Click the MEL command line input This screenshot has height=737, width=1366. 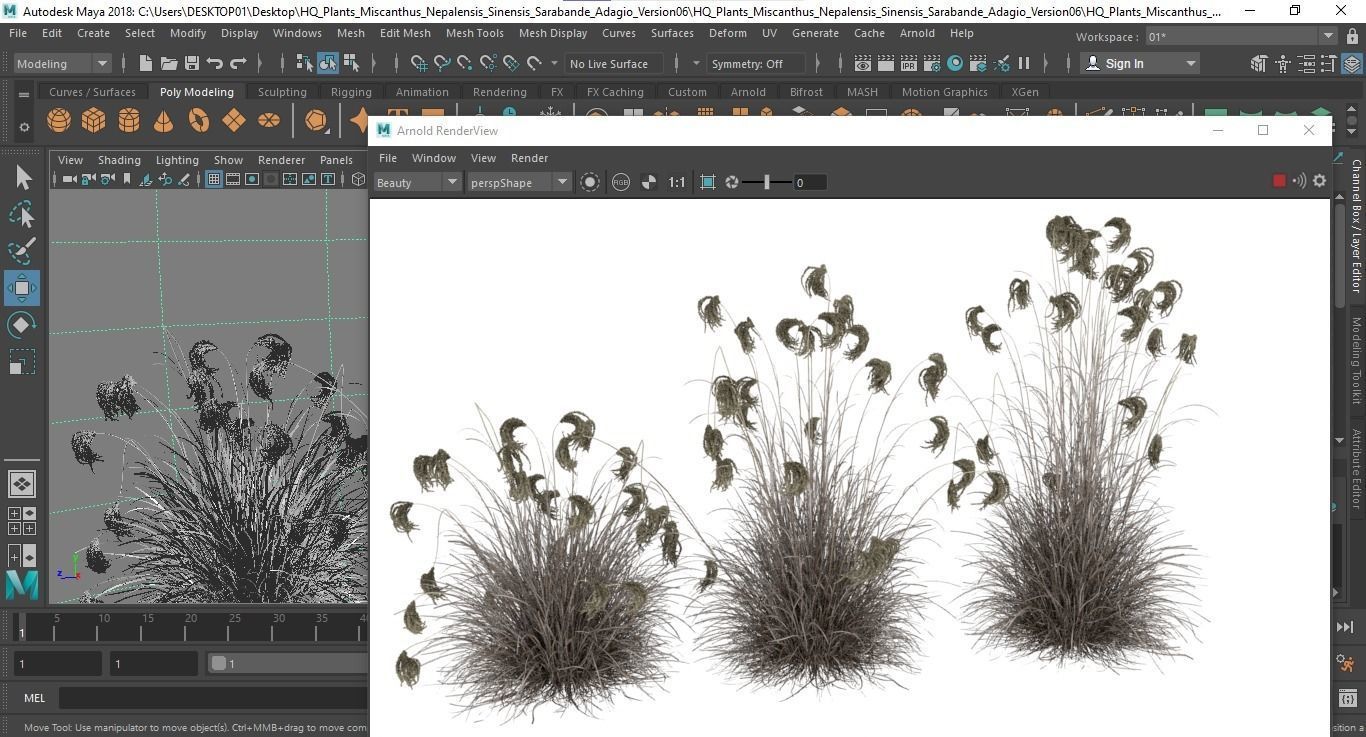(x=213, y=698)
